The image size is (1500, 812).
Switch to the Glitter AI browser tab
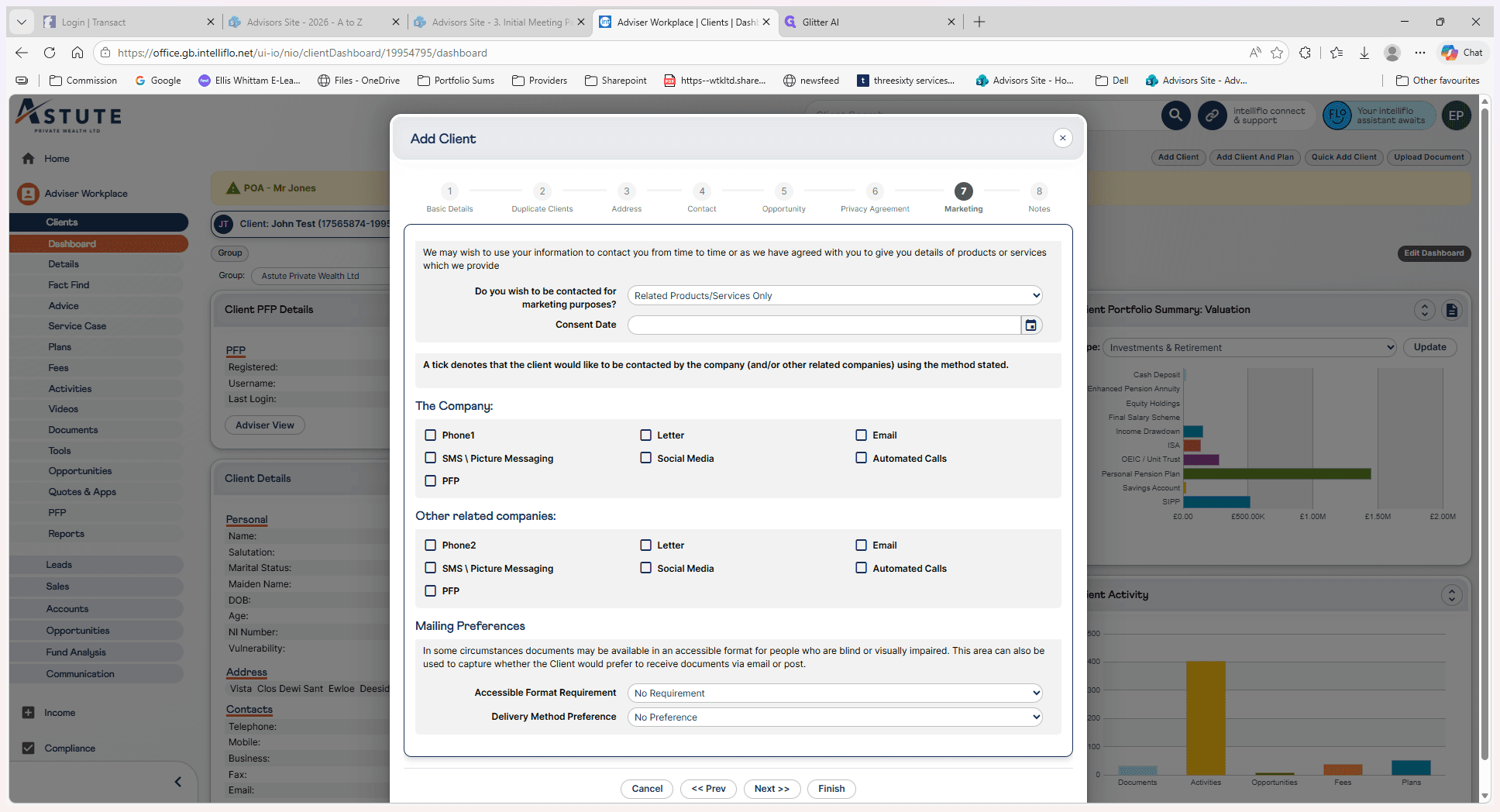869,22
